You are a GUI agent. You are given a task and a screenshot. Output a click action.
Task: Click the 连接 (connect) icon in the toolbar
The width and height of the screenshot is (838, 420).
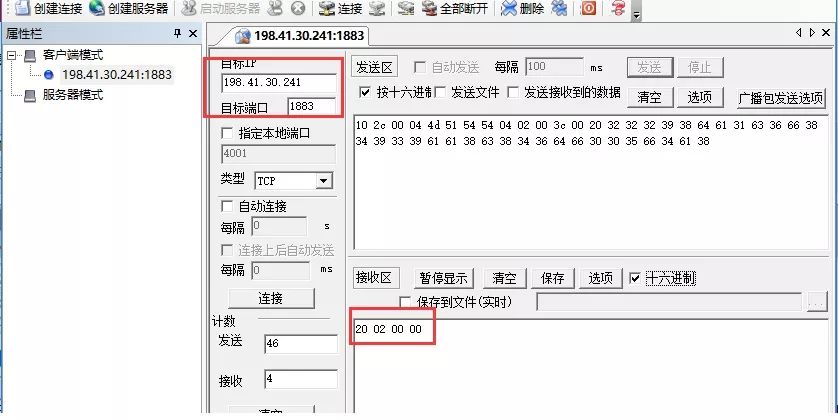[327, 8]
